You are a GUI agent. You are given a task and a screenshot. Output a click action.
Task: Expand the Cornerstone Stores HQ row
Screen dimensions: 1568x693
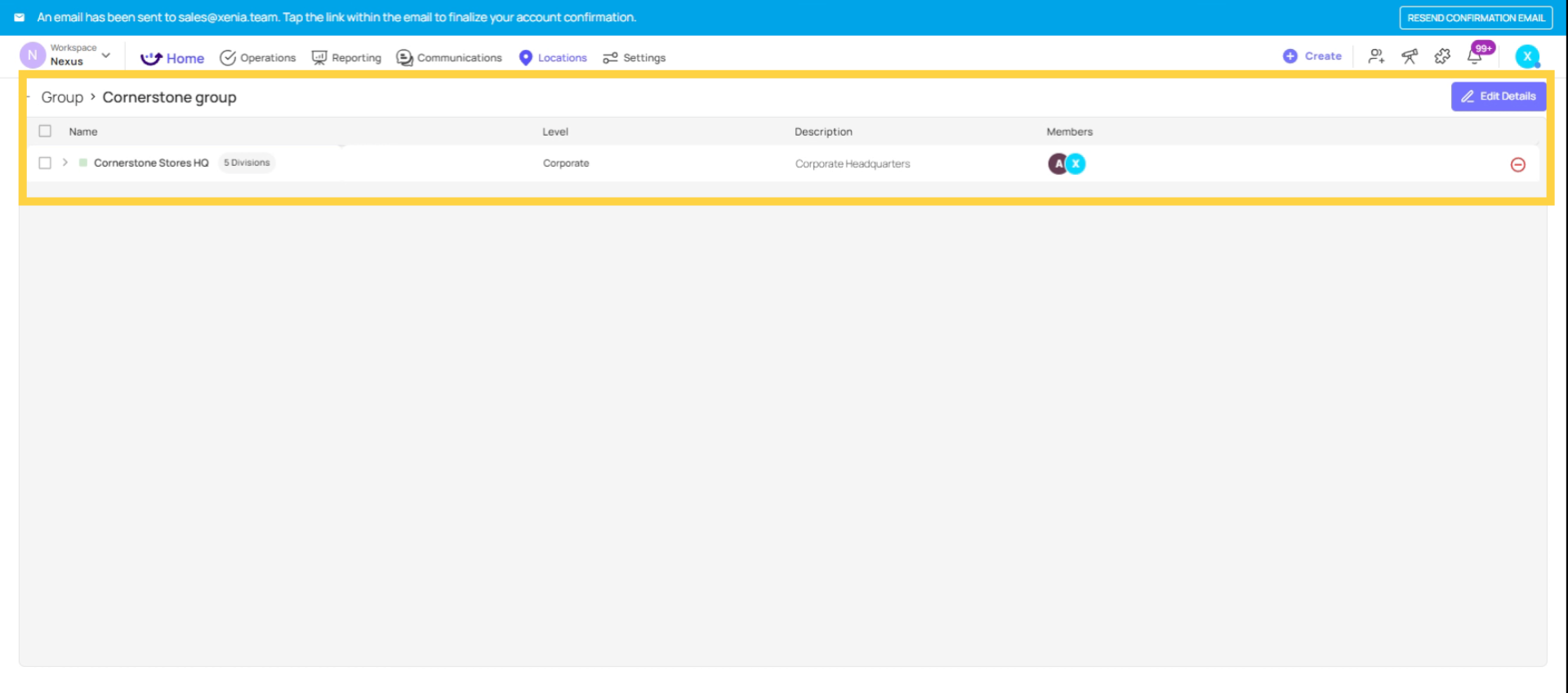tap(65, 163)
